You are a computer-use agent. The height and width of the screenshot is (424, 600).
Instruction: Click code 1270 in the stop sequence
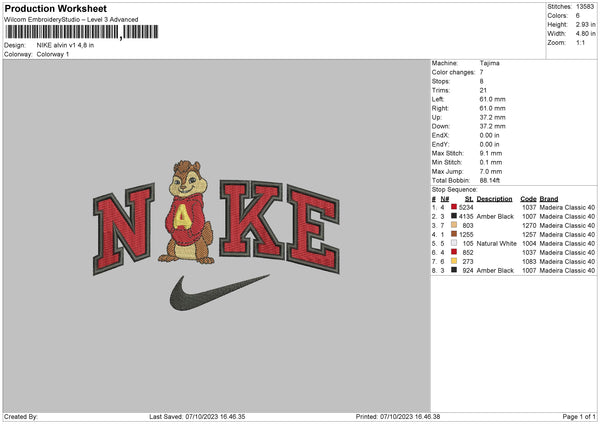click(x=529, y=225)
